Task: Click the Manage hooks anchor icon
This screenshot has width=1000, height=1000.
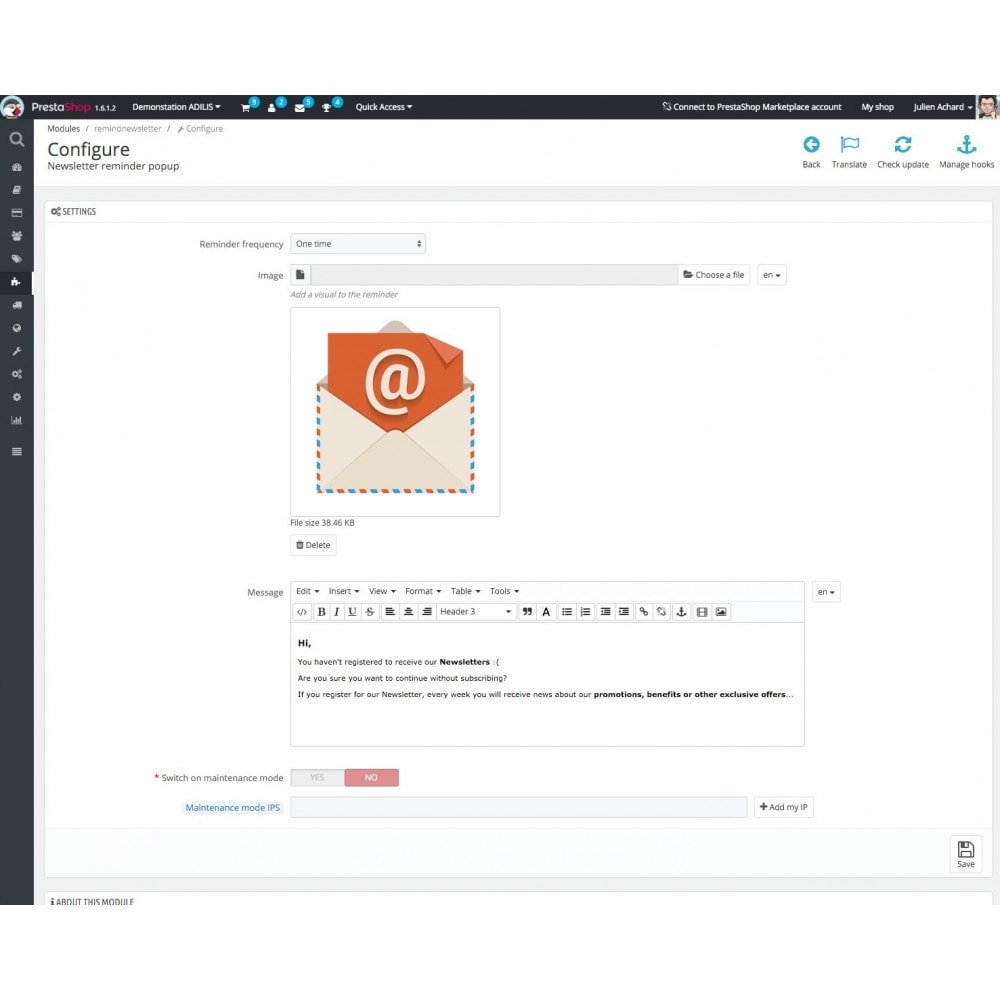Action: coord(966,145)
